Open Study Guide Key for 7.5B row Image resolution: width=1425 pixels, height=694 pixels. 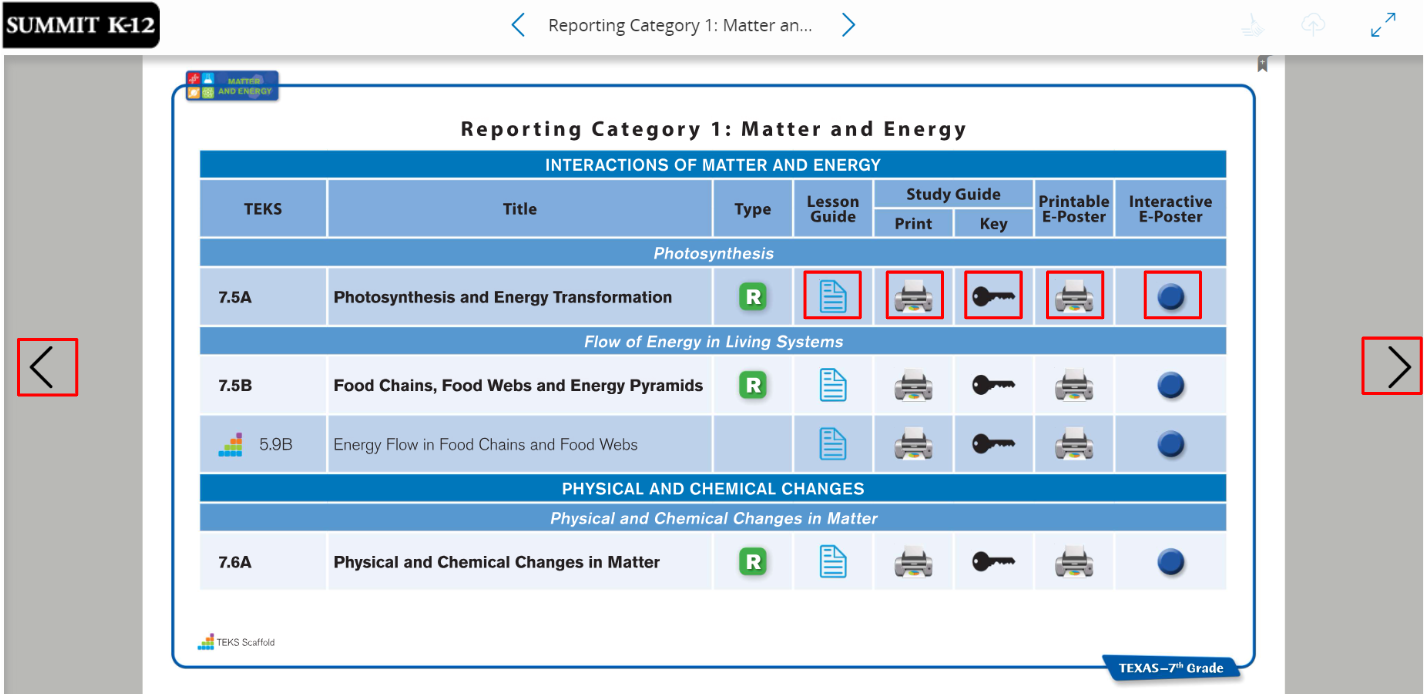(993, 385)
